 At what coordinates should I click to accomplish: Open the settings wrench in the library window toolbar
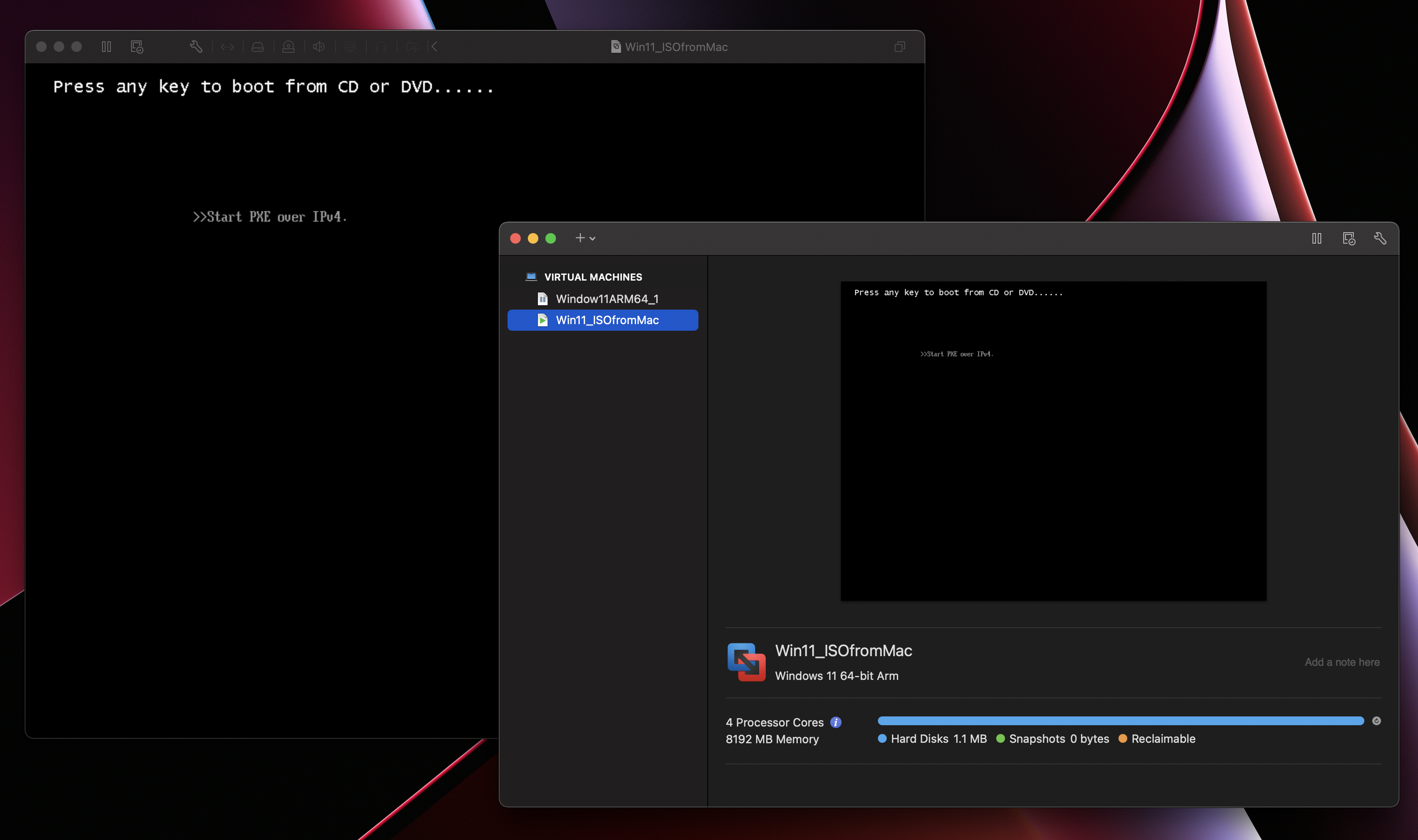pyautogui.click(x=1380, y=238)
